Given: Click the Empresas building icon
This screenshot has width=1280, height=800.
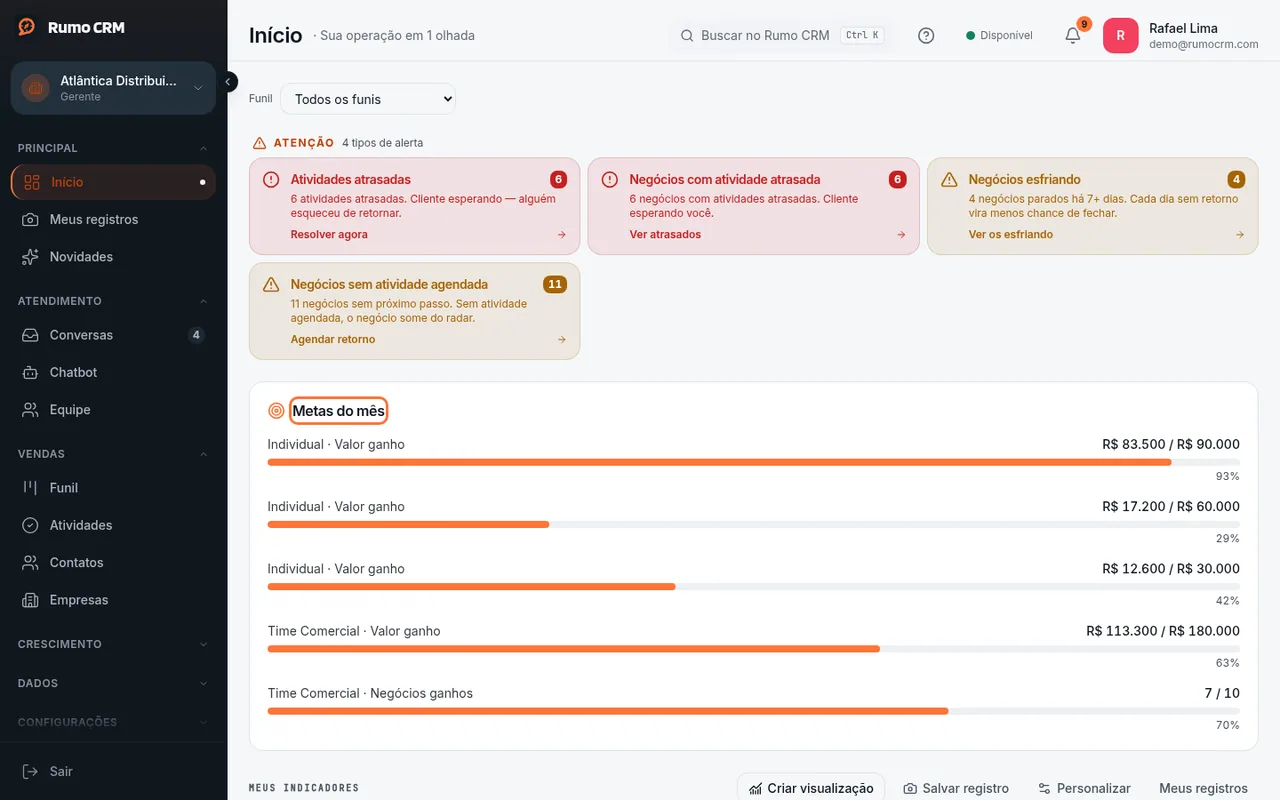Looking at the screenshot, I should click(x=31, y=600).
